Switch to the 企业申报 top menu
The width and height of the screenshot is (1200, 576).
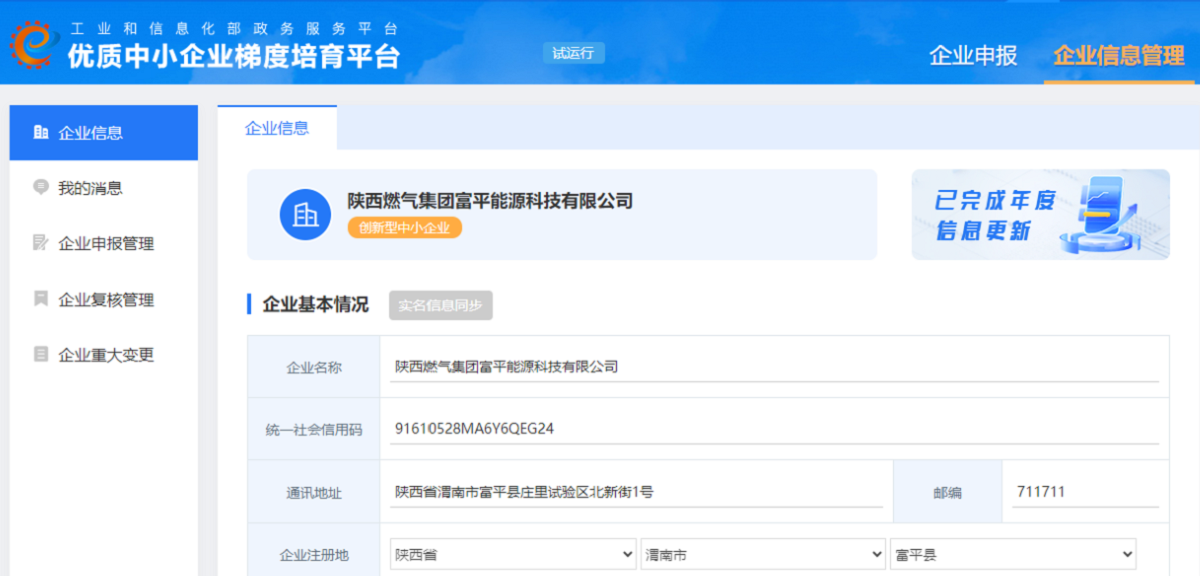tap(973, 56)
